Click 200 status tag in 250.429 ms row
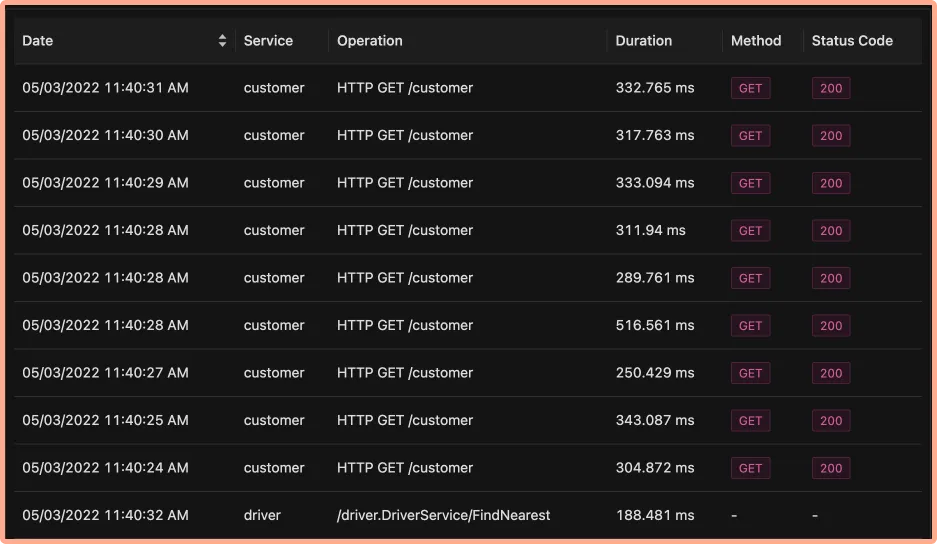Screen dimensions: 937x544 pyautogui.click(x=831, y=373)
